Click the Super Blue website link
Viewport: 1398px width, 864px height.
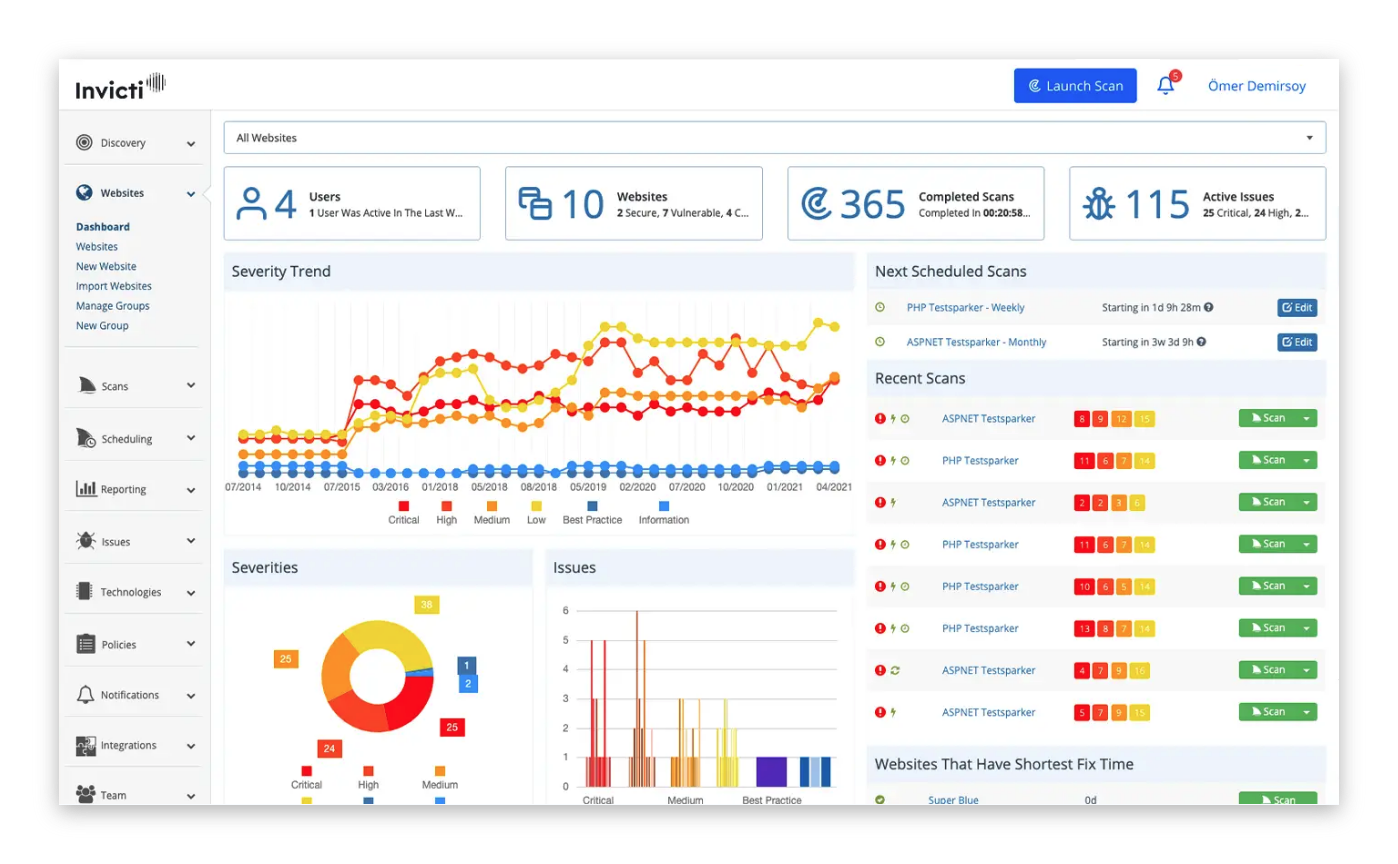(x=953, y=800)
